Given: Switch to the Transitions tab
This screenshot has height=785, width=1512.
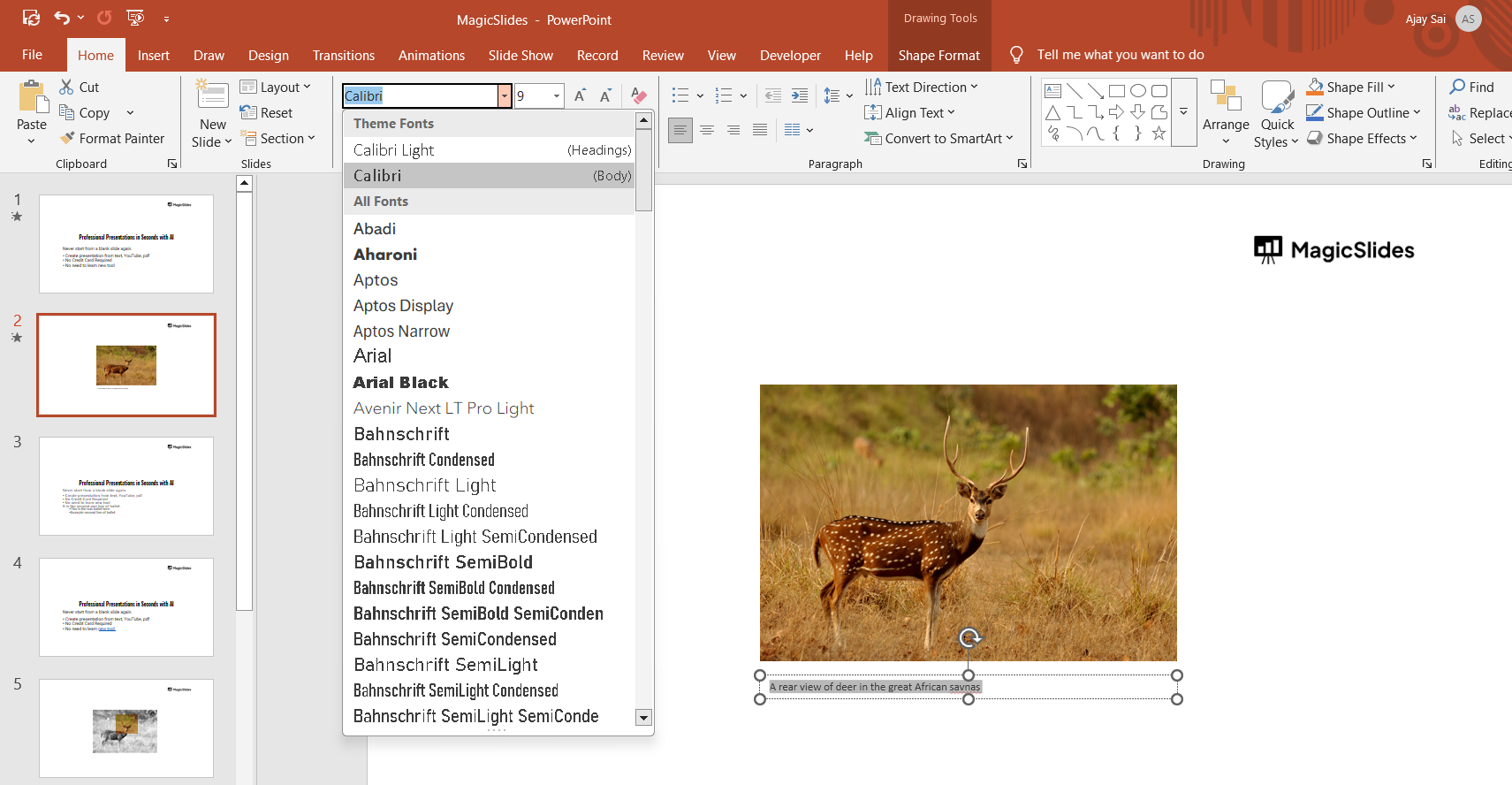Looking at the screenshot, I should (343, 55).
